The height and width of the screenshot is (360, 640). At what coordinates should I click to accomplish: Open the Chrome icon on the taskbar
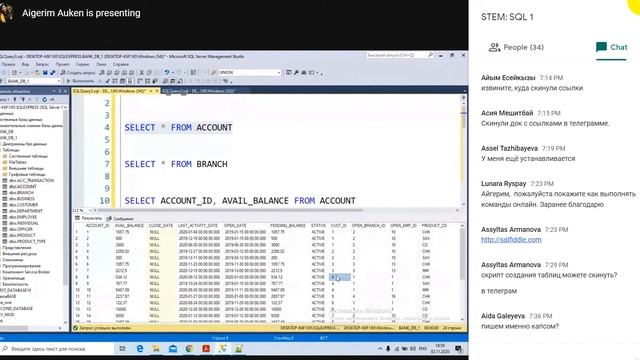189,349
